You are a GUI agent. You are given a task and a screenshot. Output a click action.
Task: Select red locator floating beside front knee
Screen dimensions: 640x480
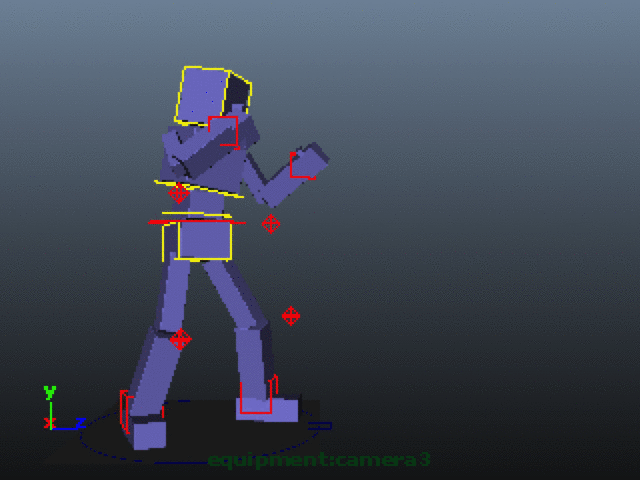291,316
